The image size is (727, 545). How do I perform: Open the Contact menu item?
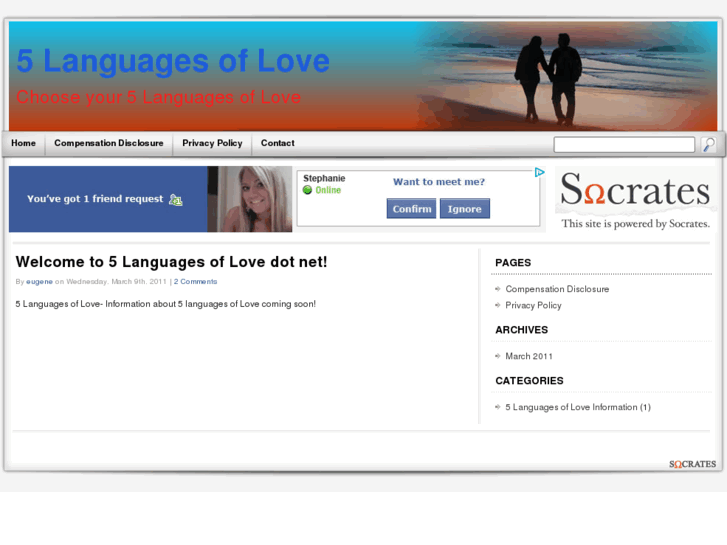pos(278,143)
